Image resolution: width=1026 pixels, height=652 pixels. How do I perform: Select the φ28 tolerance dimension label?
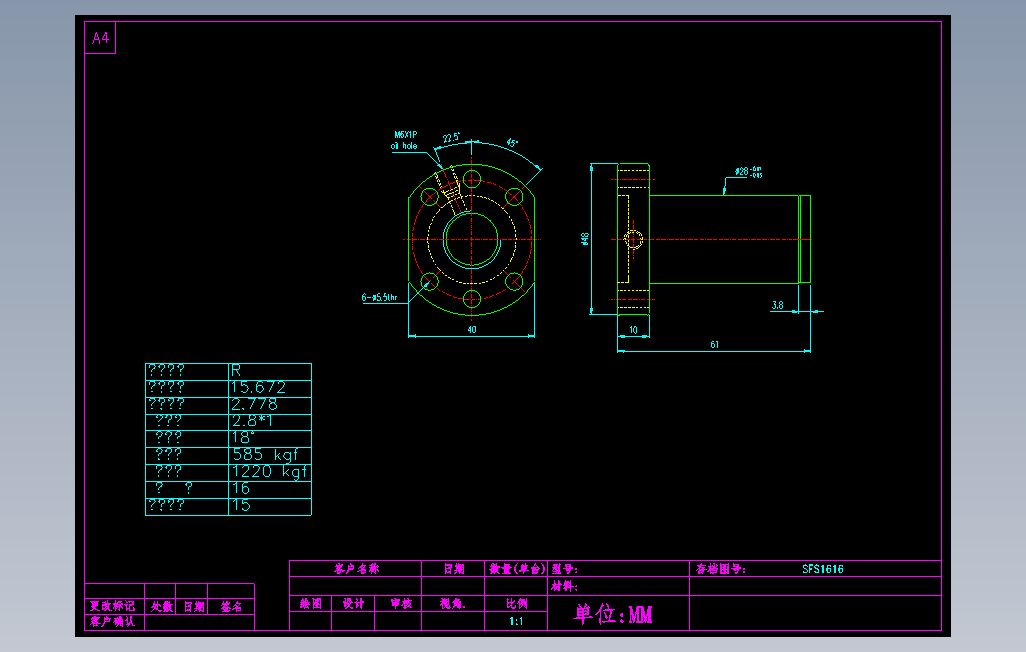click(x=748, y=172)
